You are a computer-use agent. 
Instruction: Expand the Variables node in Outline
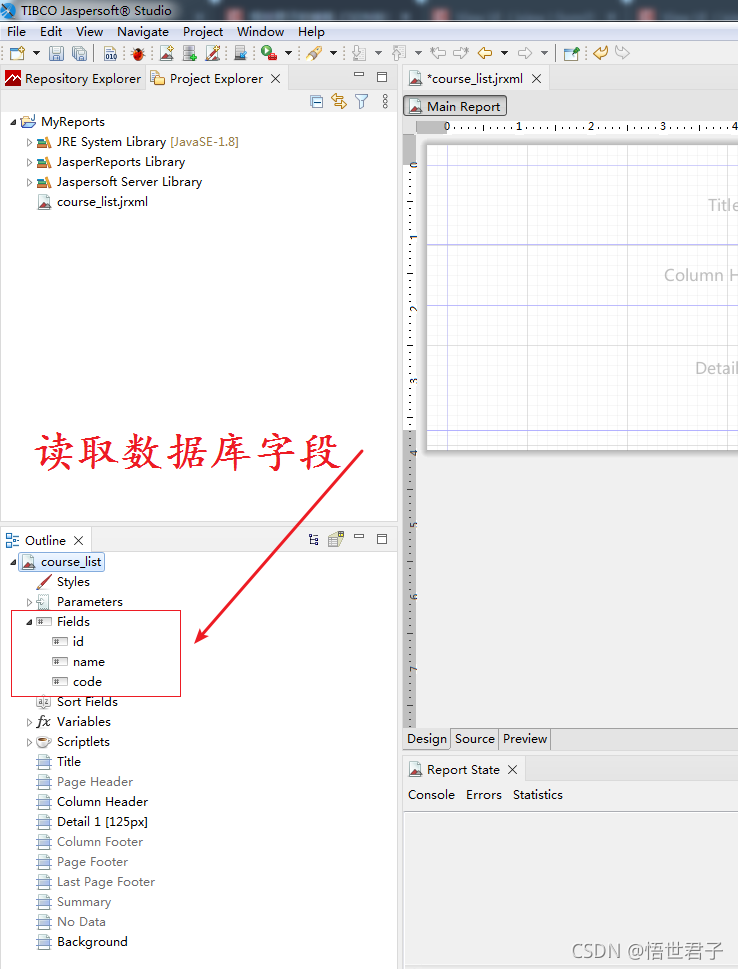tap(29, 722)
